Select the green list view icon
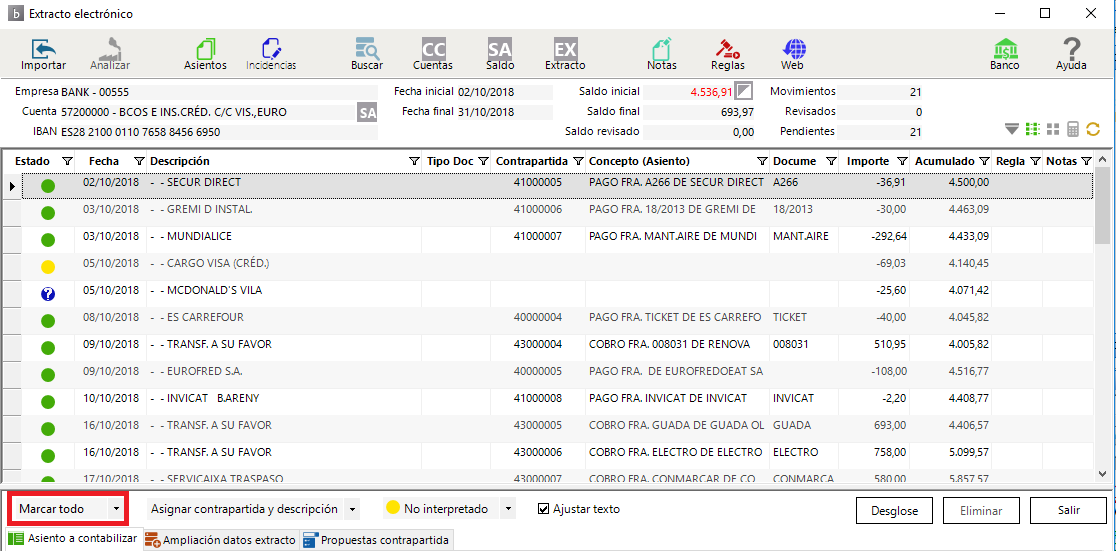Image resolution: width=1116 pixels, height=551 pixels. (x=1033, y=130)
